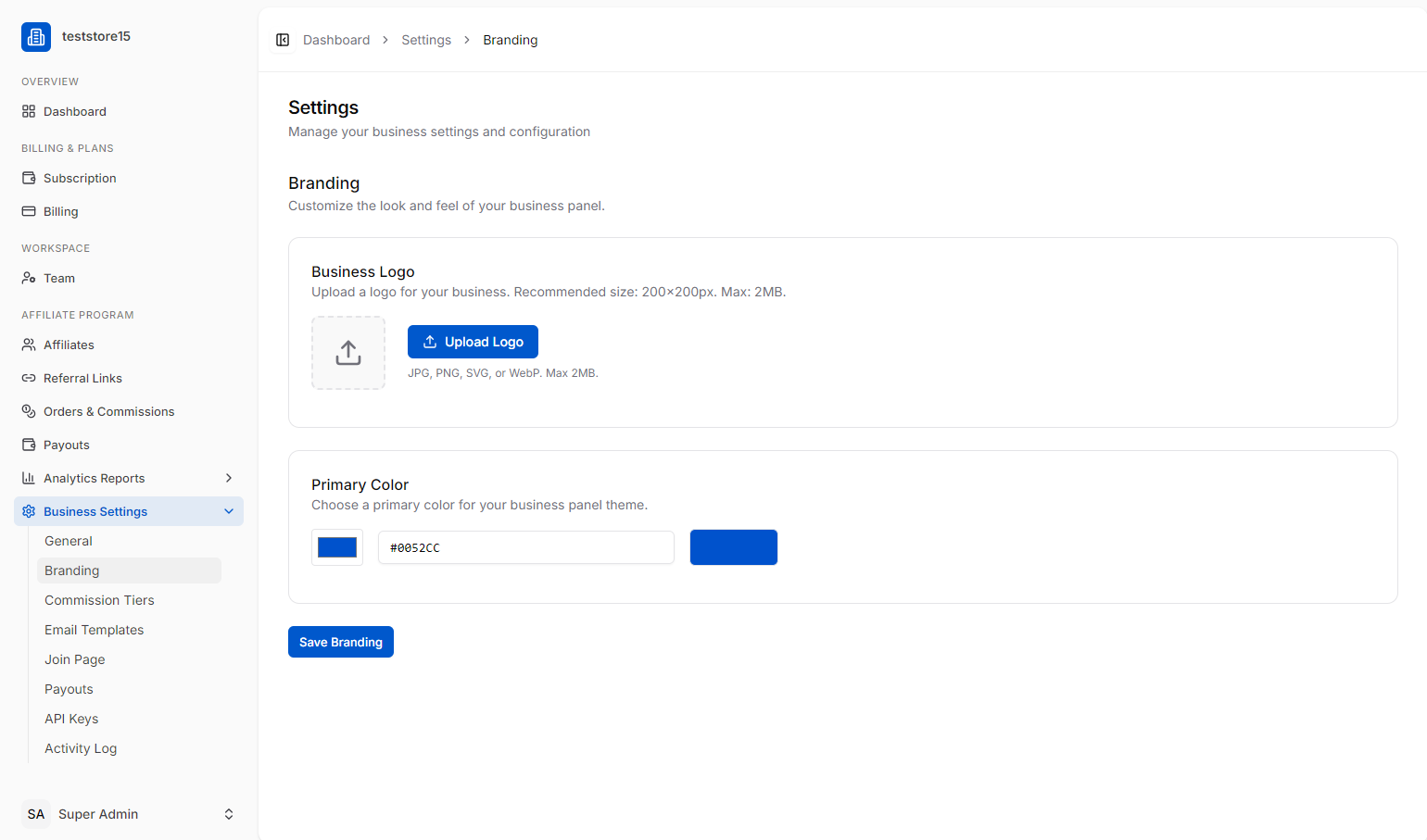Viewport: 1427px width, 840px height.
Task: Open the Affiliates menu item
Action: [129, 345]
